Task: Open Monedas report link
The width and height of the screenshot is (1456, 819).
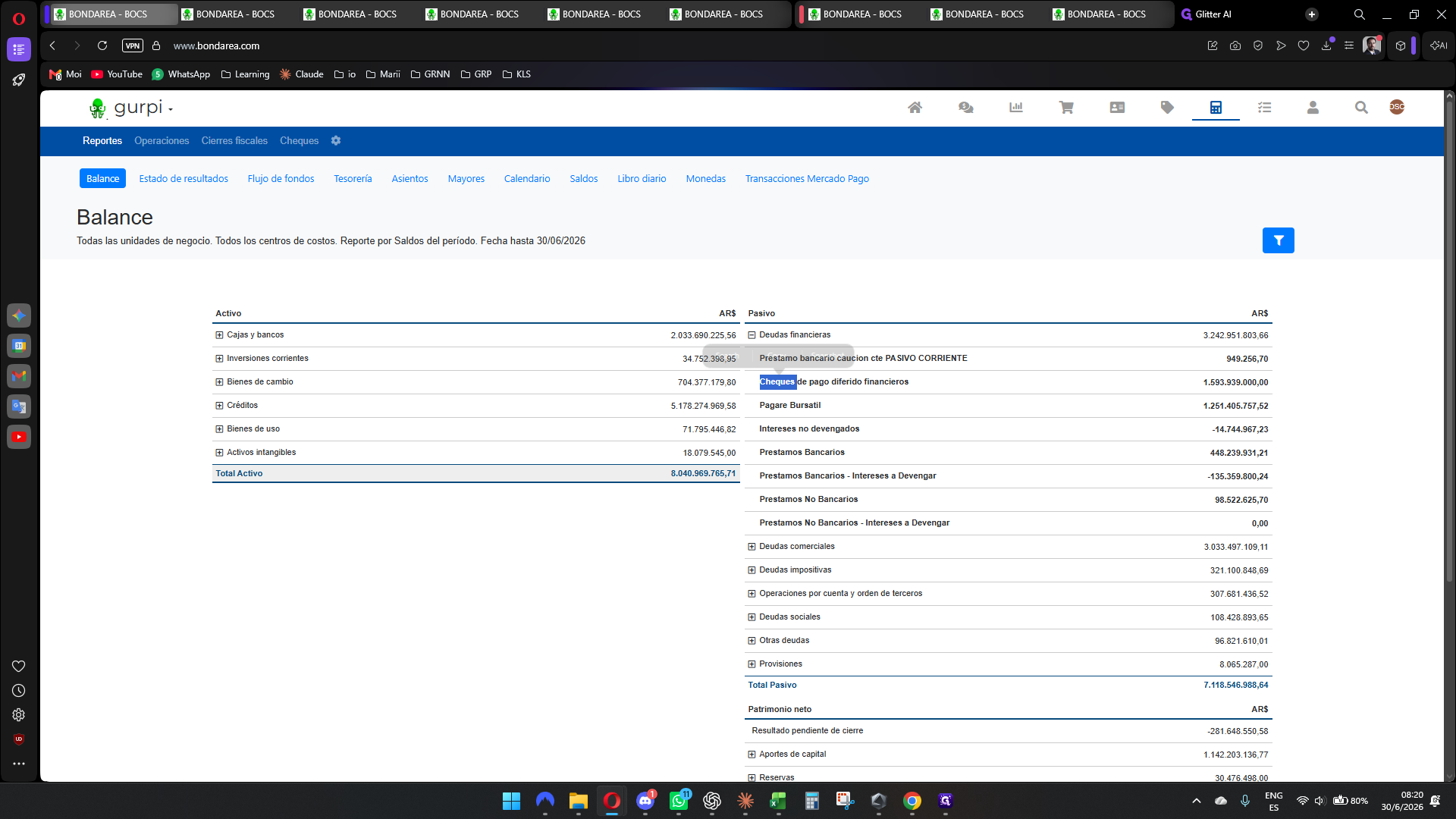Action: click(706, 178)
